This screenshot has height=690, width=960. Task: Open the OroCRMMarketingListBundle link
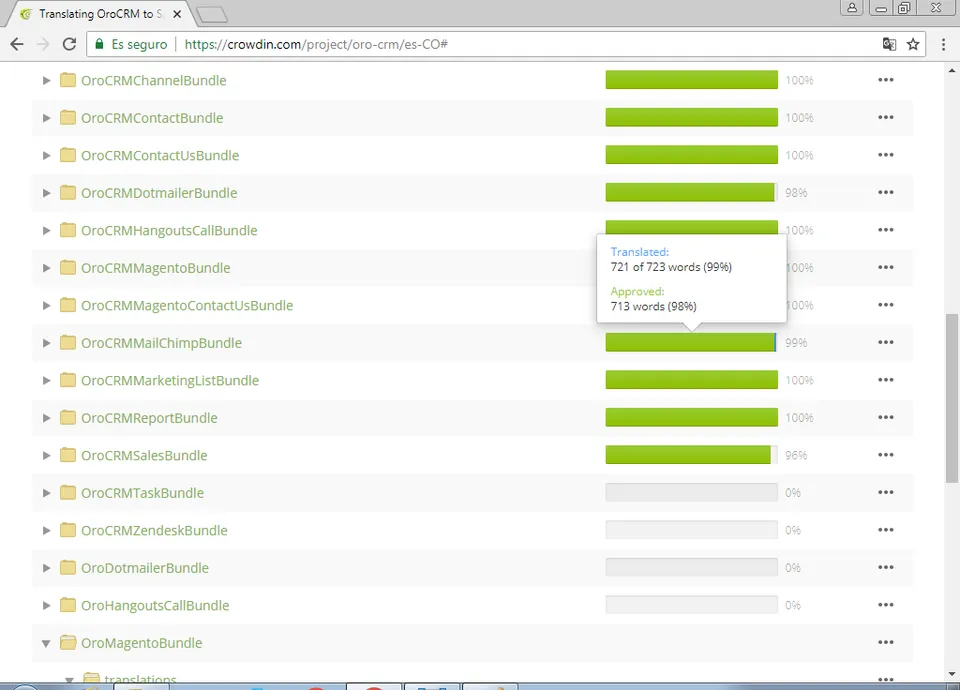170,380
